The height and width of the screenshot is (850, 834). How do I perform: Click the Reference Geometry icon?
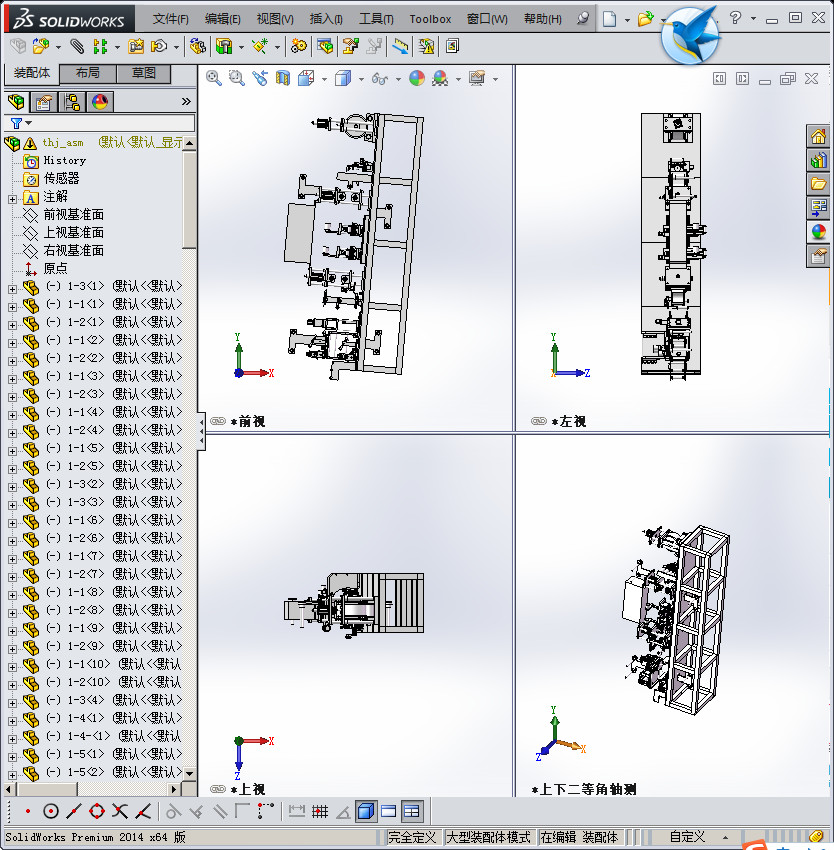[260, 47]
